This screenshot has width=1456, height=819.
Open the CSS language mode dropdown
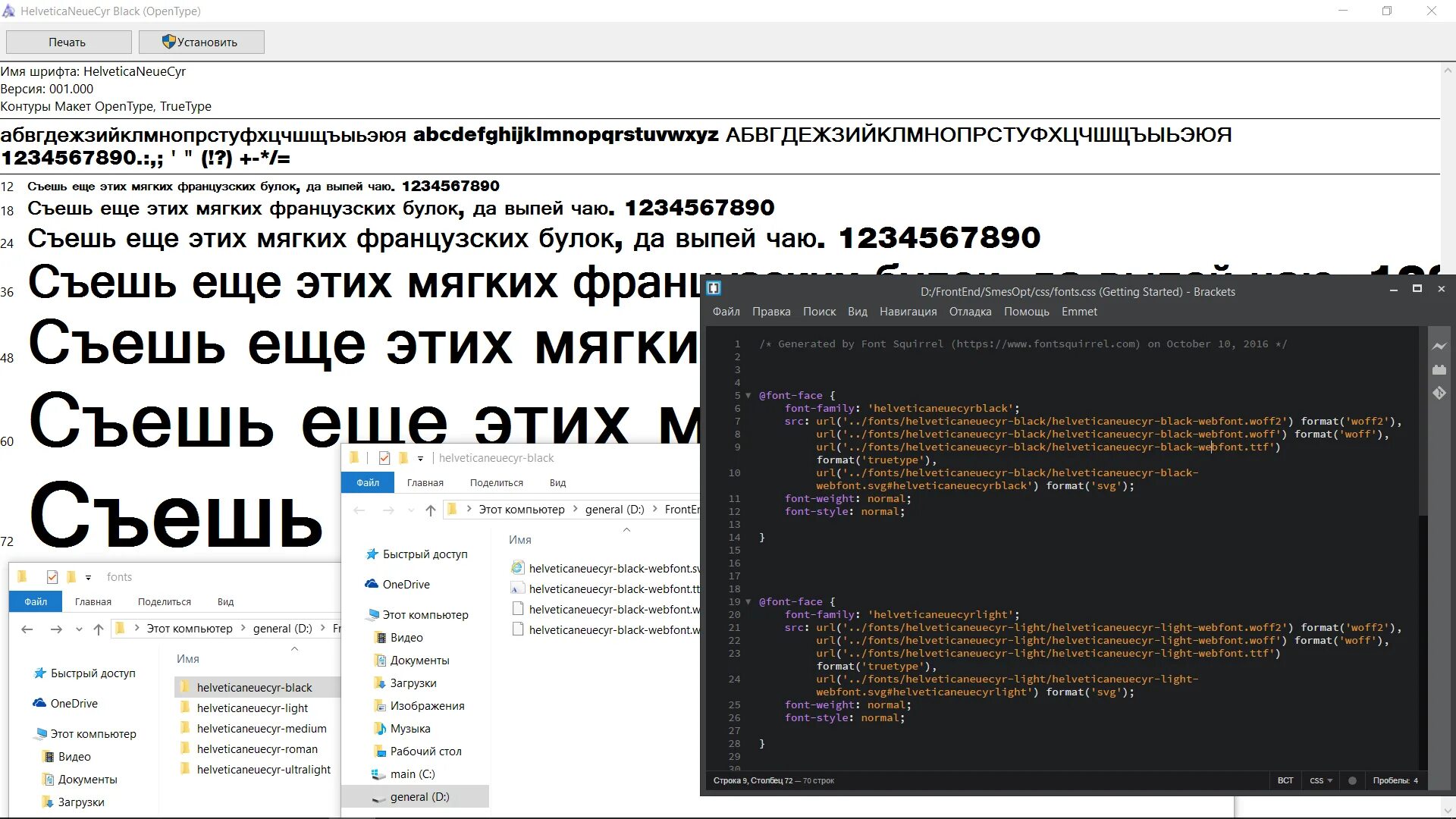[1320, 780]
